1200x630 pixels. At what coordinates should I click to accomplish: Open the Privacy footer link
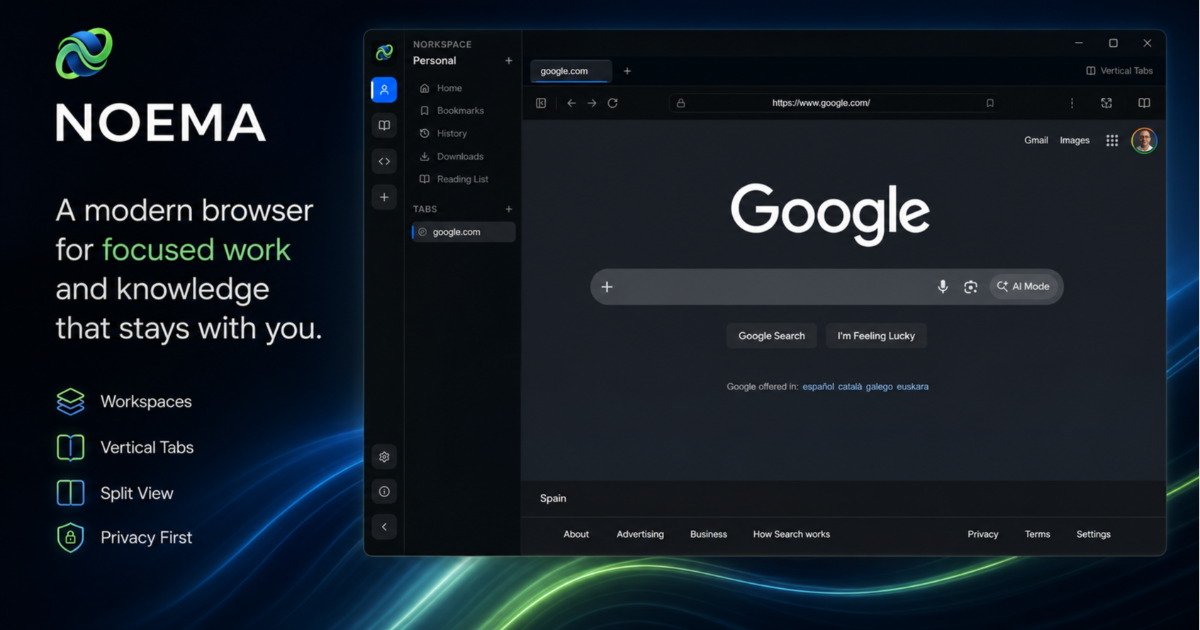tap(983, 534)
